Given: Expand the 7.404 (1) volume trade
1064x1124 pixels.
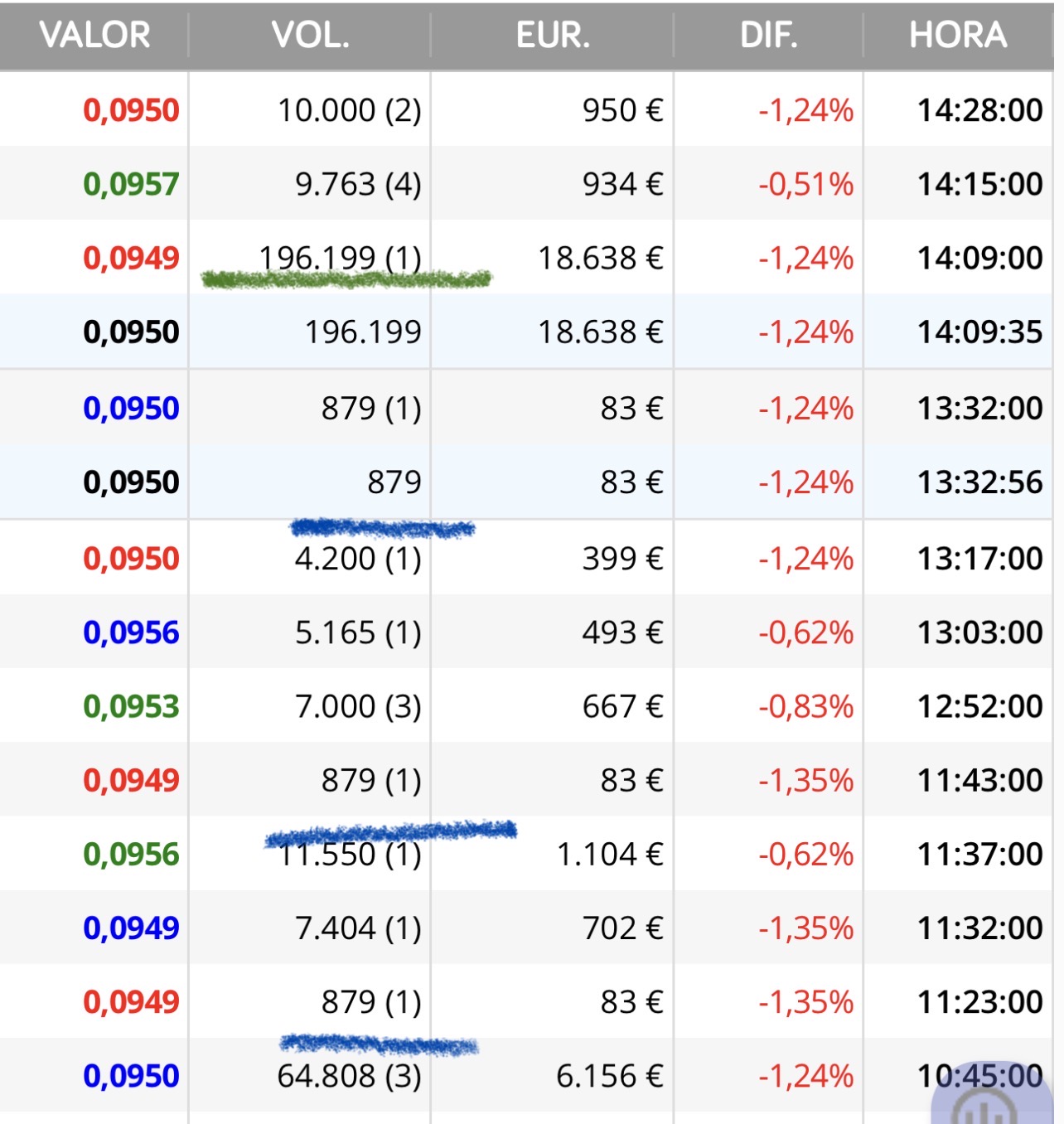Looking at the screenshot, I should 357,928.
